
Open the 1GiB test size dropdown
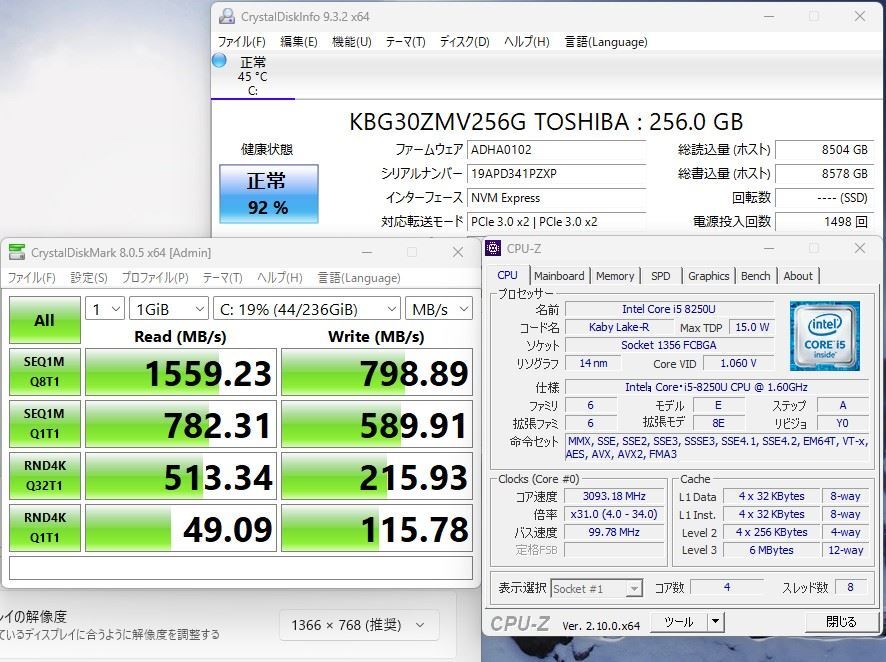coord(169,309)
